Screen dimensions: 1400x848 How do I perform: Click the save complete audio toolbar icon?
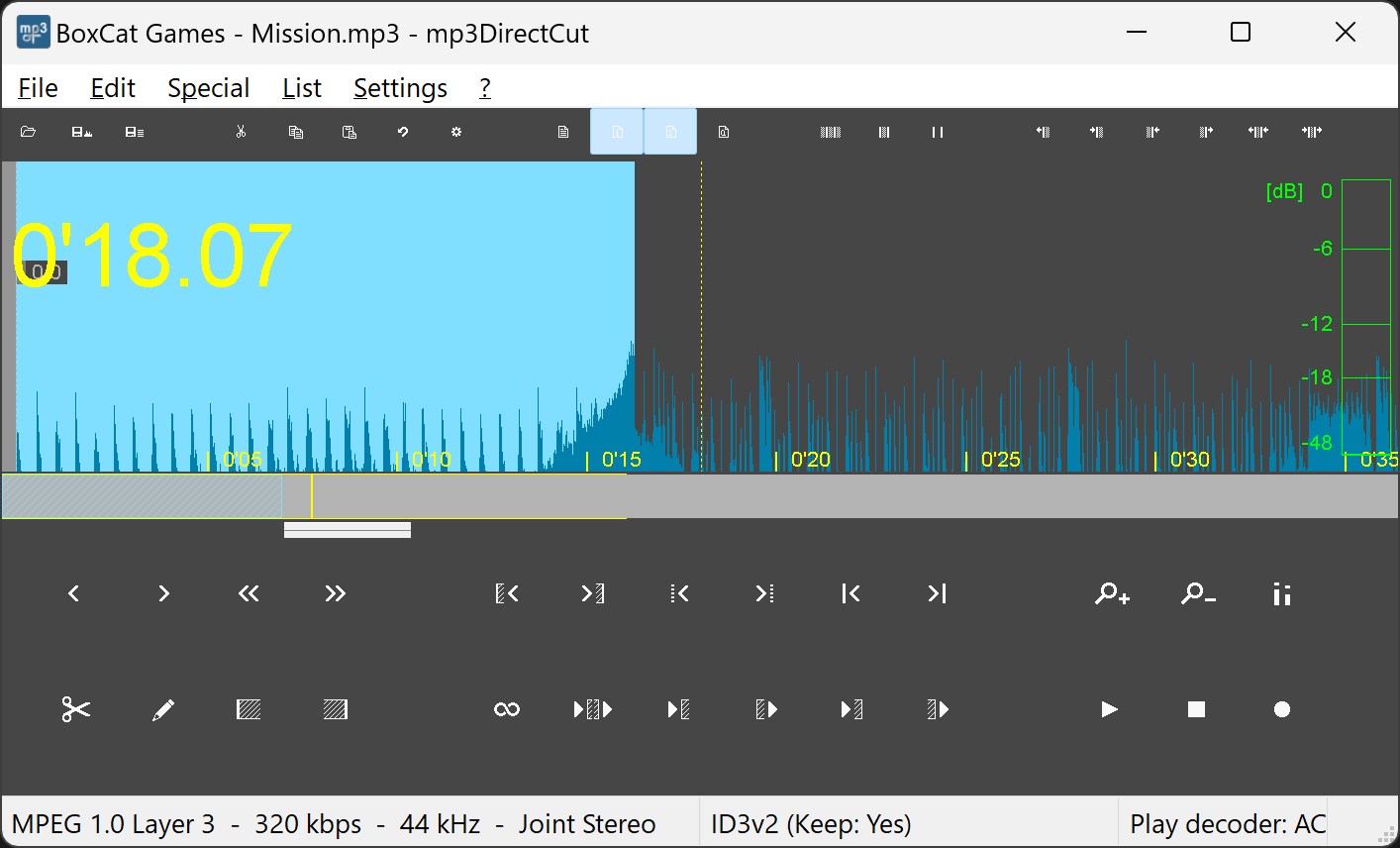tap(82, 132)
